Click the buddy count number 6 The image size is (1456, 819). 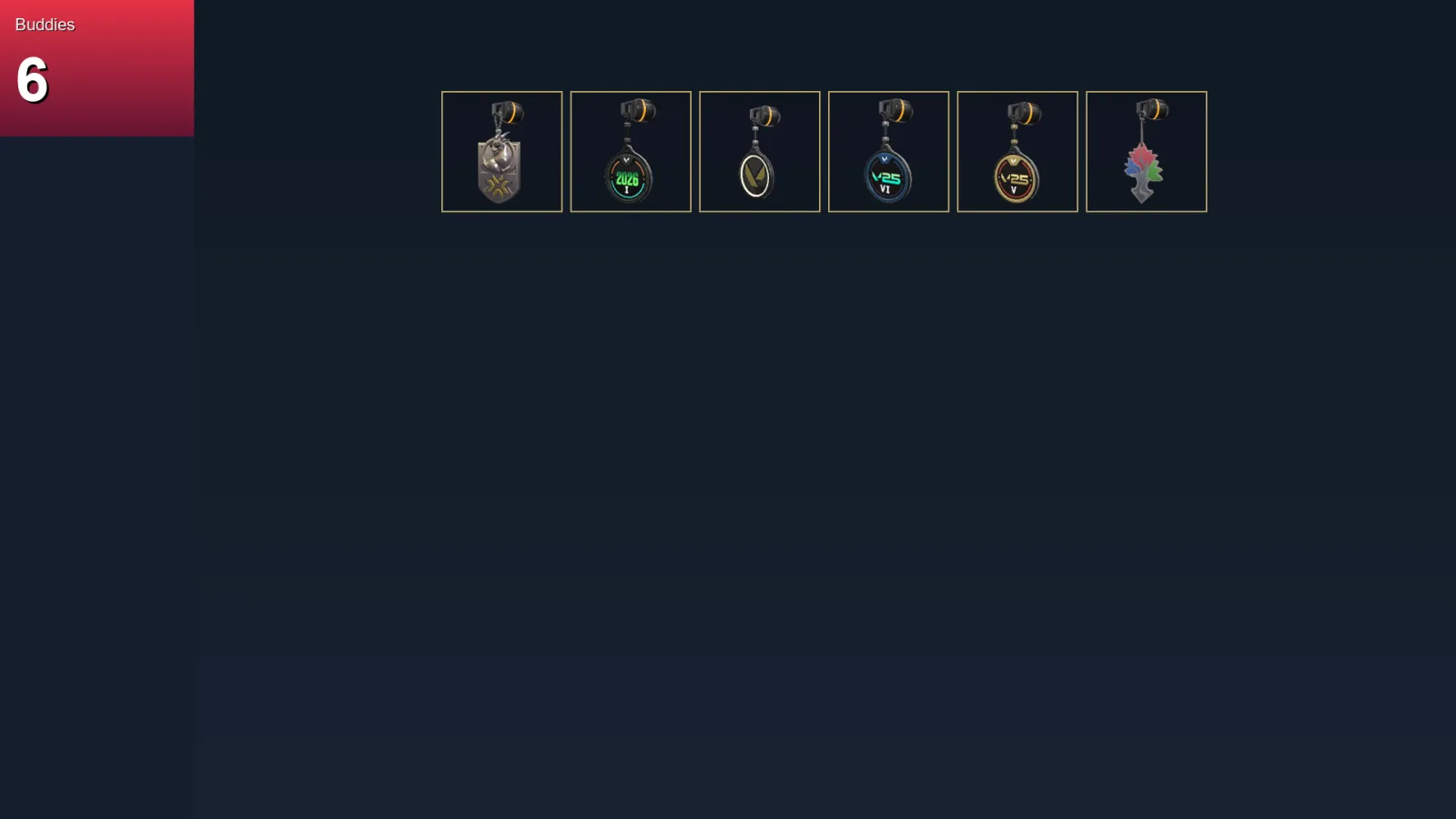point(32,80)
